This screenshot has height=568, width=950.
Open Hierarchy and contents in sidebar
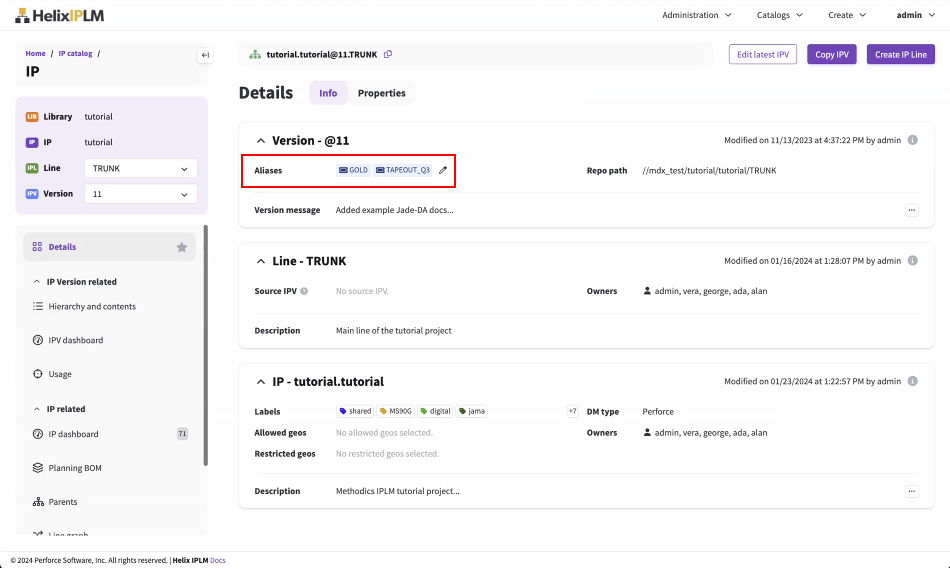pyautogui.click(x=92, y=307)
